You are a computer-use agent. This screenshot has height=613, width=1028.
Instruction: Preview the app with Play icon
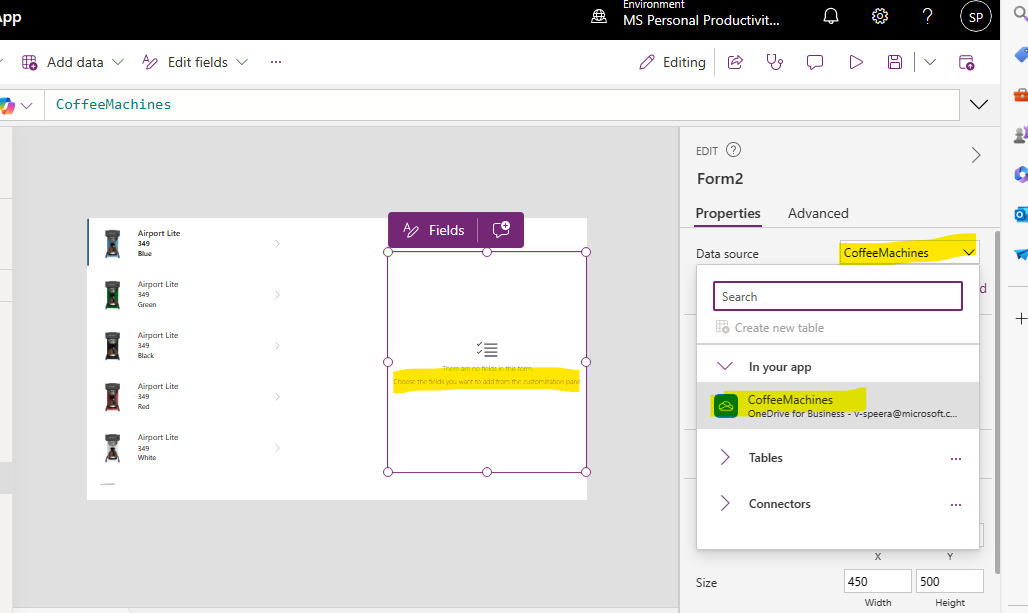tap(856, 62)
